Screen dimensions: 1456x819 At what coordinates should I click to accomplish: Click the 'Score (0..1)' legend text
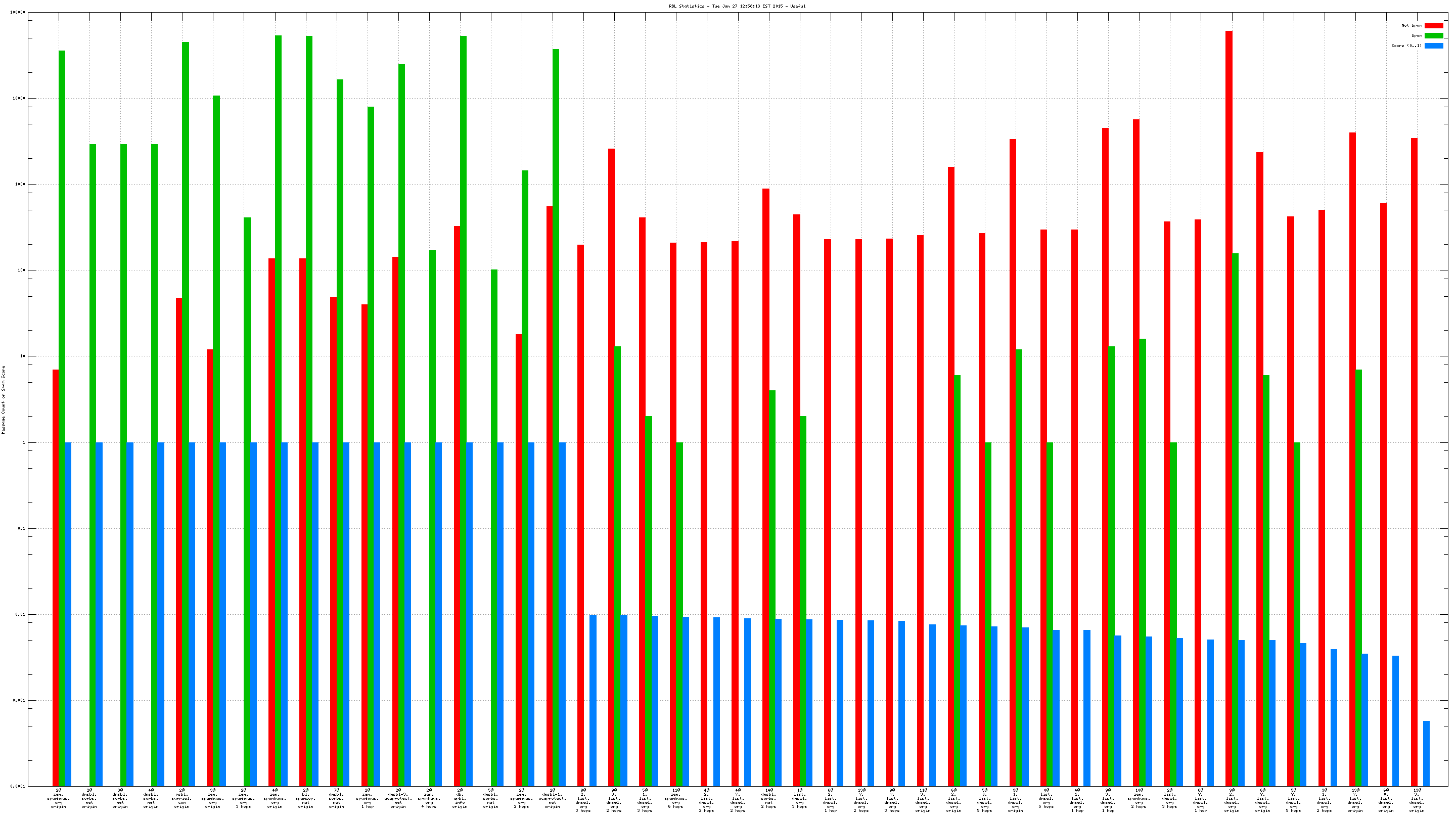tap(1406, 46)
